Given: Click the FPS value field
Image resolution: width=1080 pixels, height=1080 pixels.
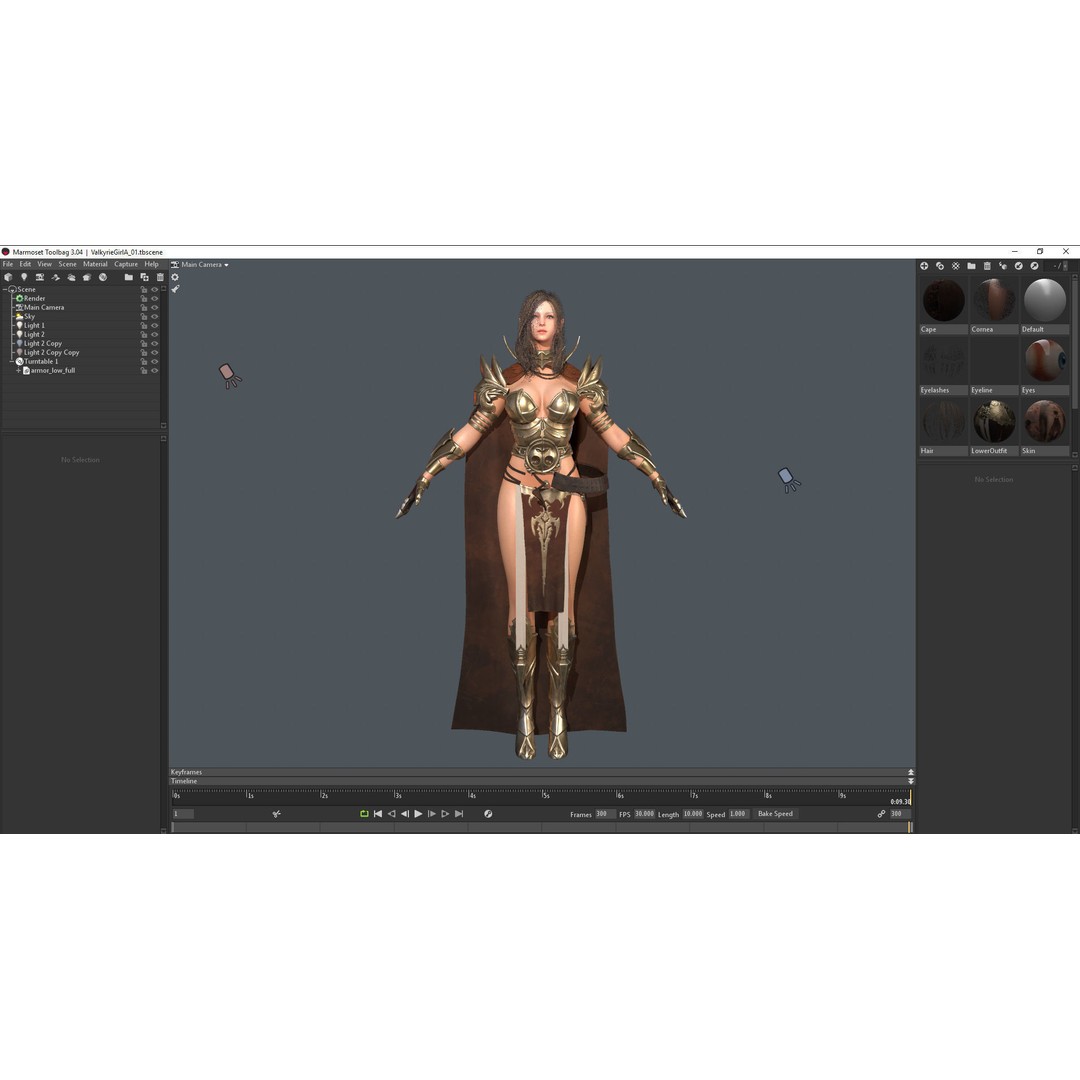Looking at the screenshot, I should pos(644,814).
